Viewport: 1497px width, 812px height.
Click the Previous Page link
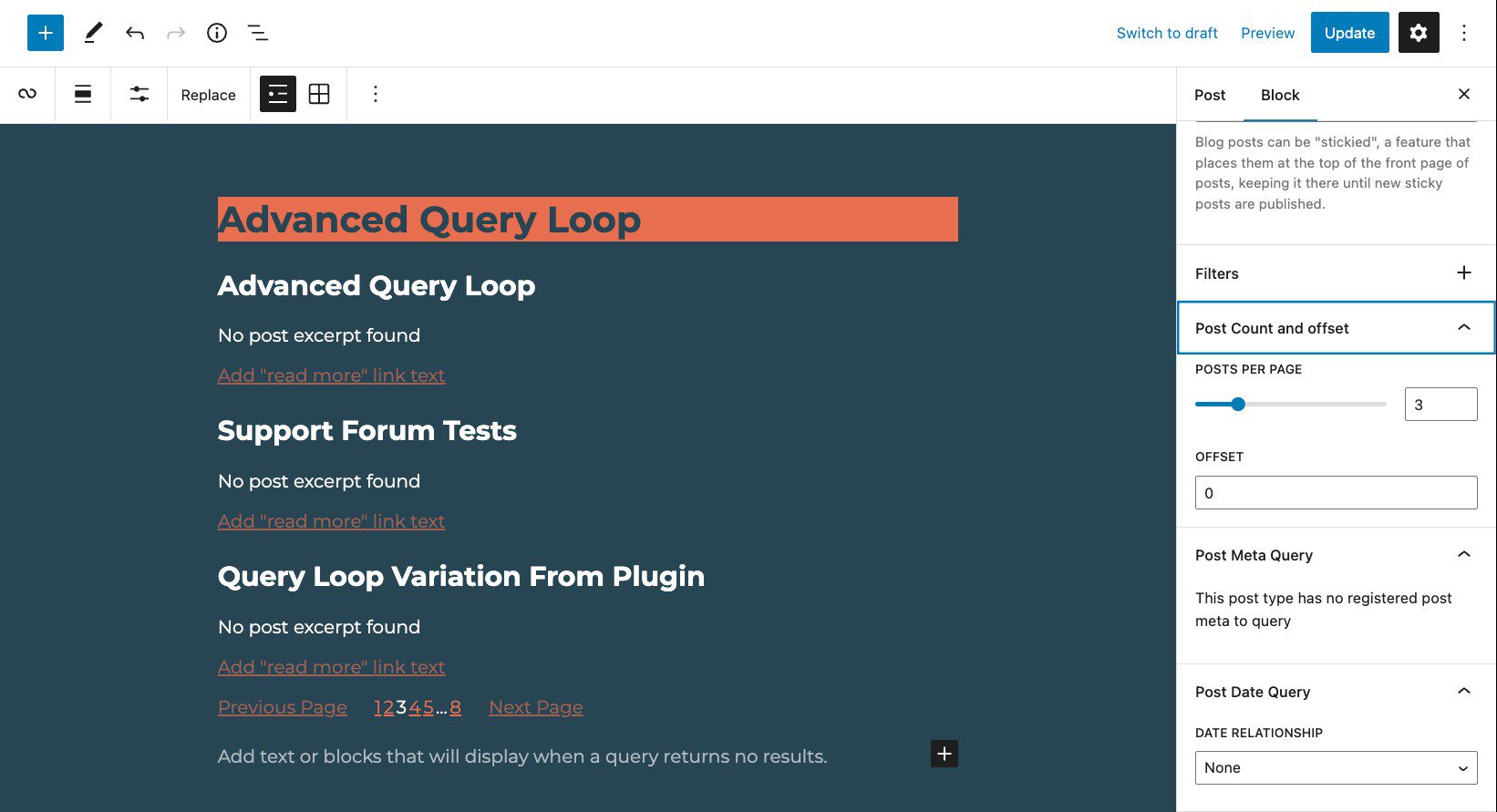click(283, 707)
